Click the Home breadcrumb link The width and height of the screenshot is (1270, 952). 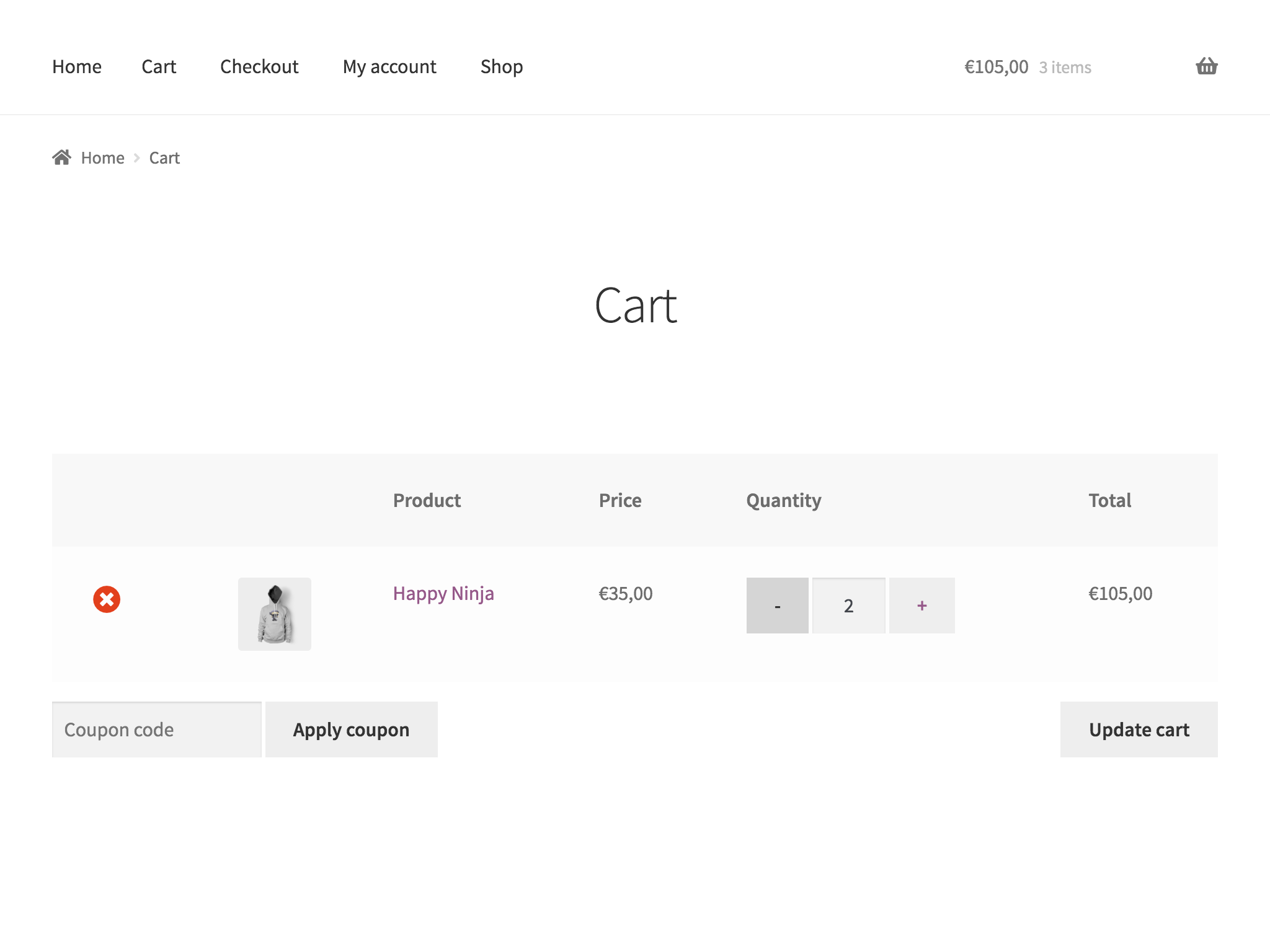click(x=102, y=158)
